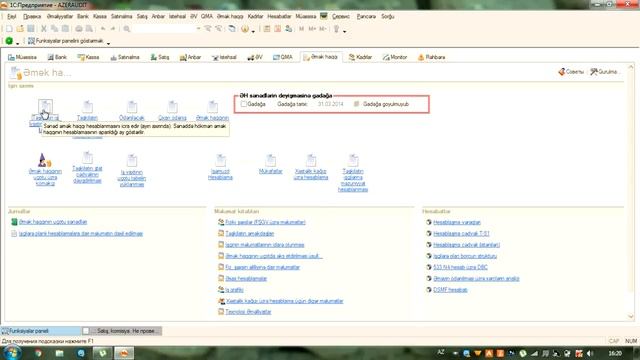Open the Qiyən ödəniş document icon
The image size is (640, 360).
tap(172, 107)
